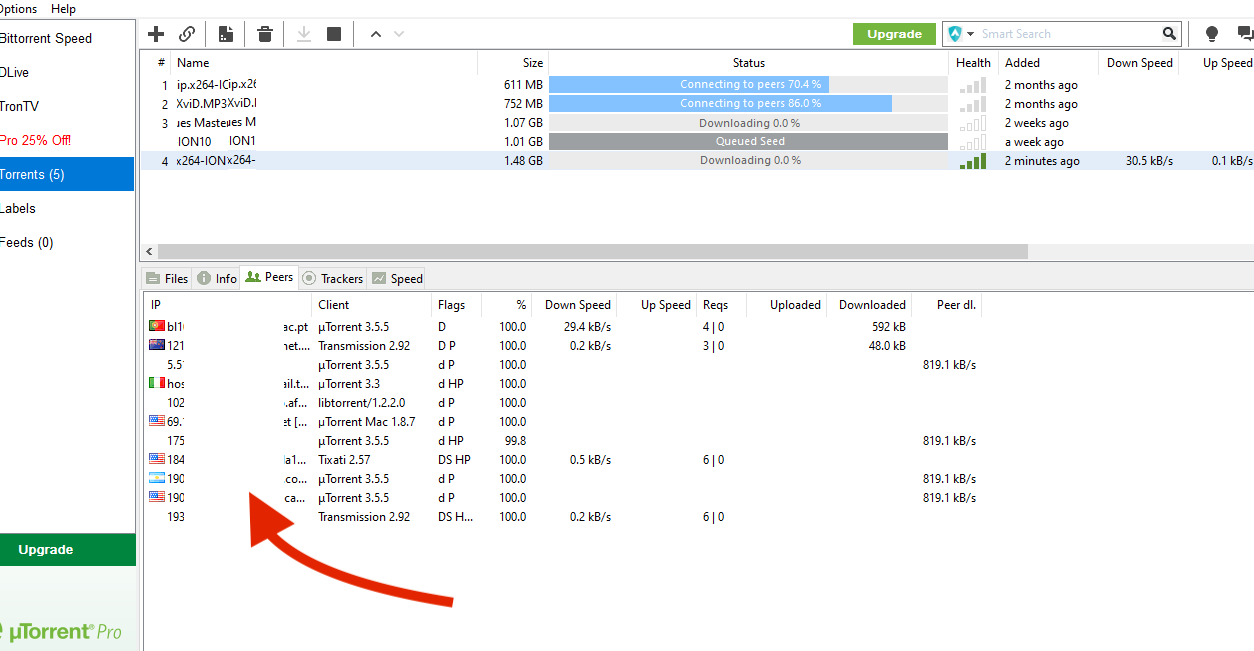Select the 1.48 GB torrent row
The image size is (1254, 651).
(x=697, y=160)
